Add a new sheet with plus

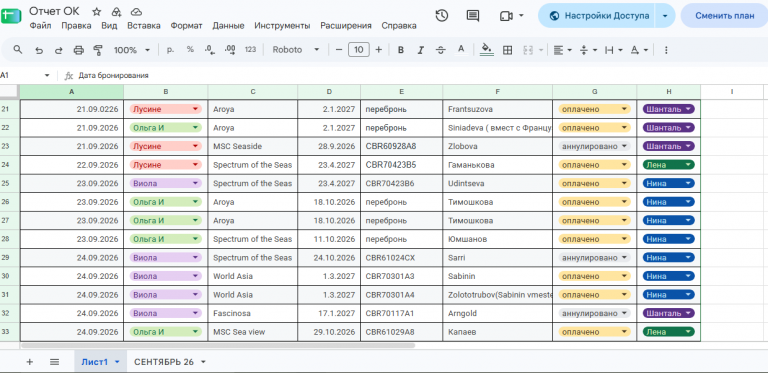click(x=29, y=362)
